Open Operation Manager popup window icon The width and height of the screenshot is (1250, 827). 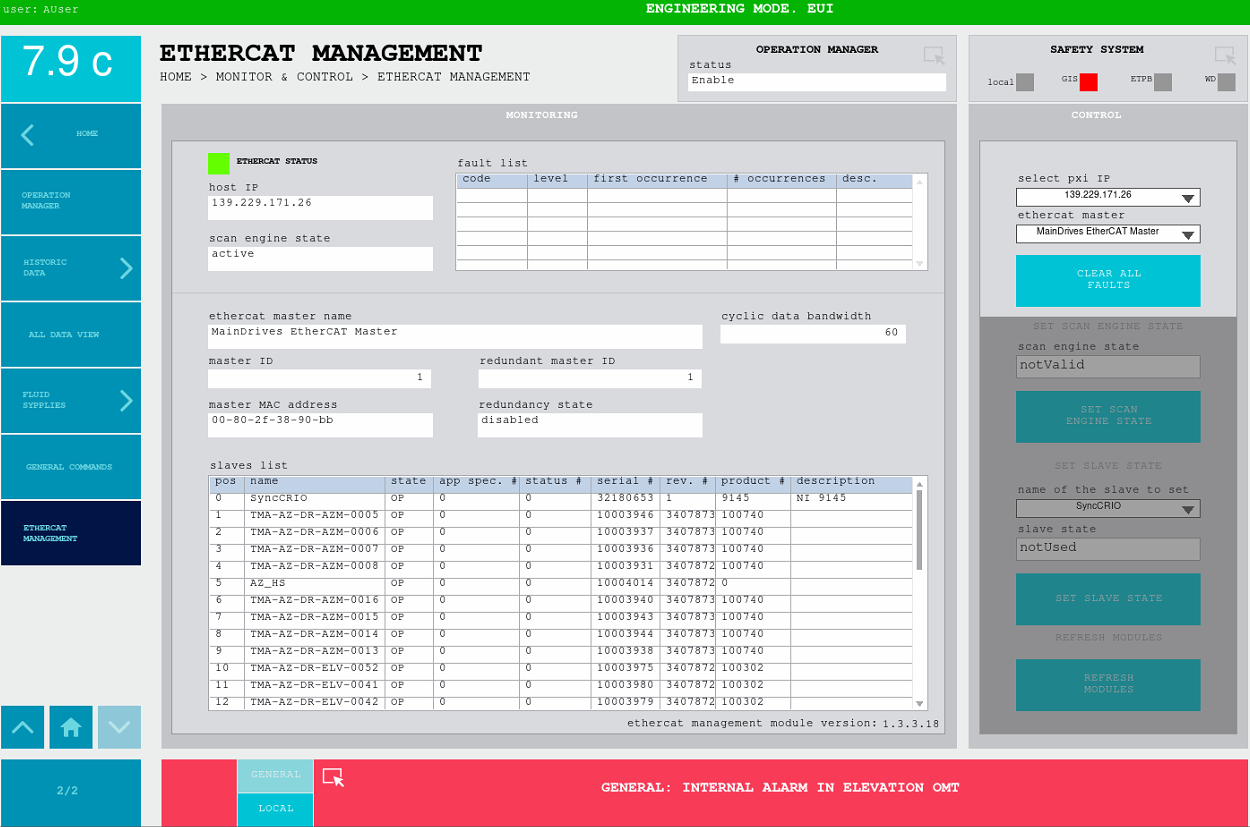[x=934, y=56]
